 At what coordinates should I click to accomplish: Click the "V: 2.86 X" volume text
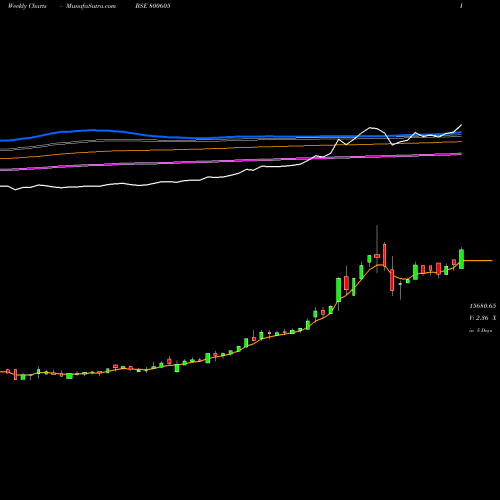click(x=483, y=318)
